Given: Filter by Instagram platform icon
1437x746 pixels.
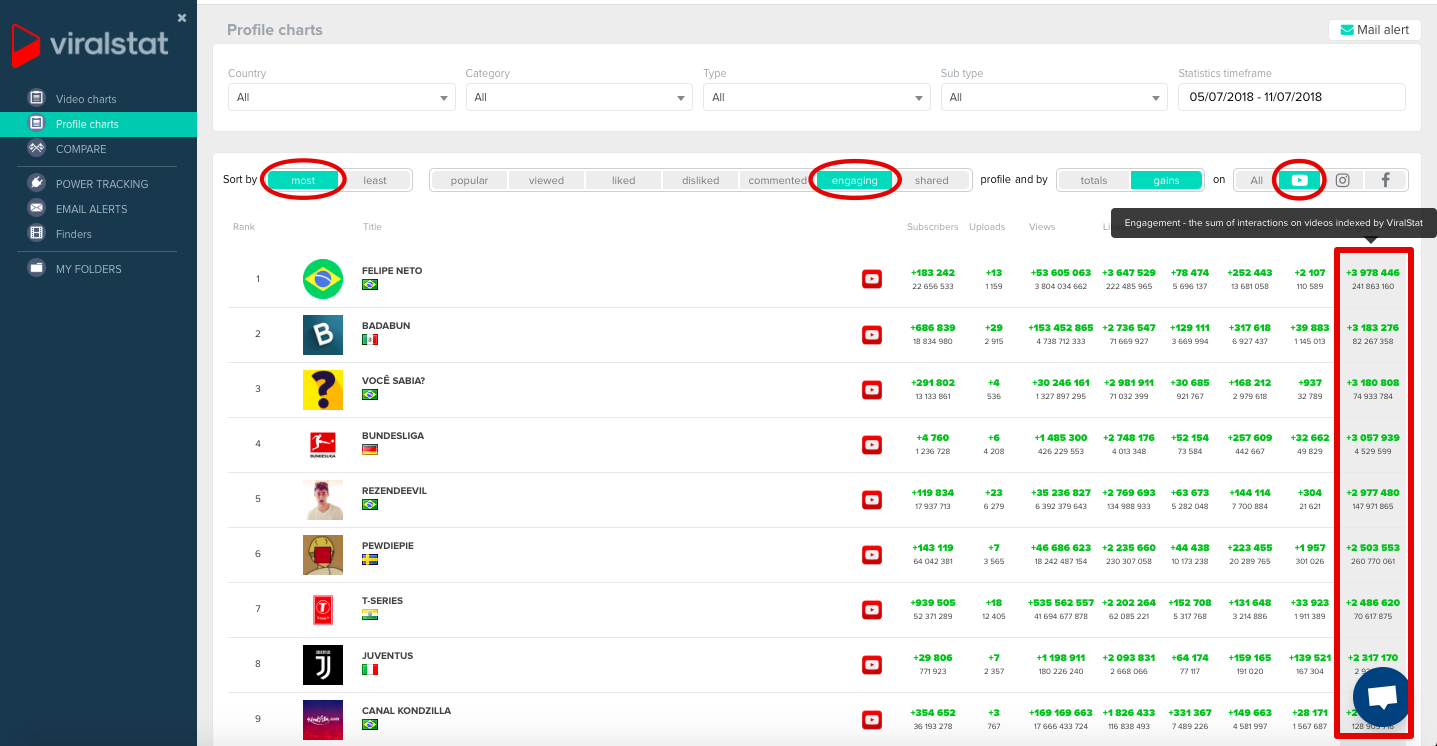Looking at the screenshot, I should click(1343, 180).
